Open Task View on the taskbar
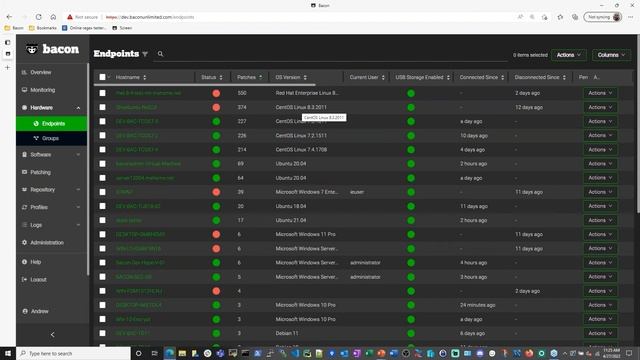 pyautogui.click(x=154, y=353)
